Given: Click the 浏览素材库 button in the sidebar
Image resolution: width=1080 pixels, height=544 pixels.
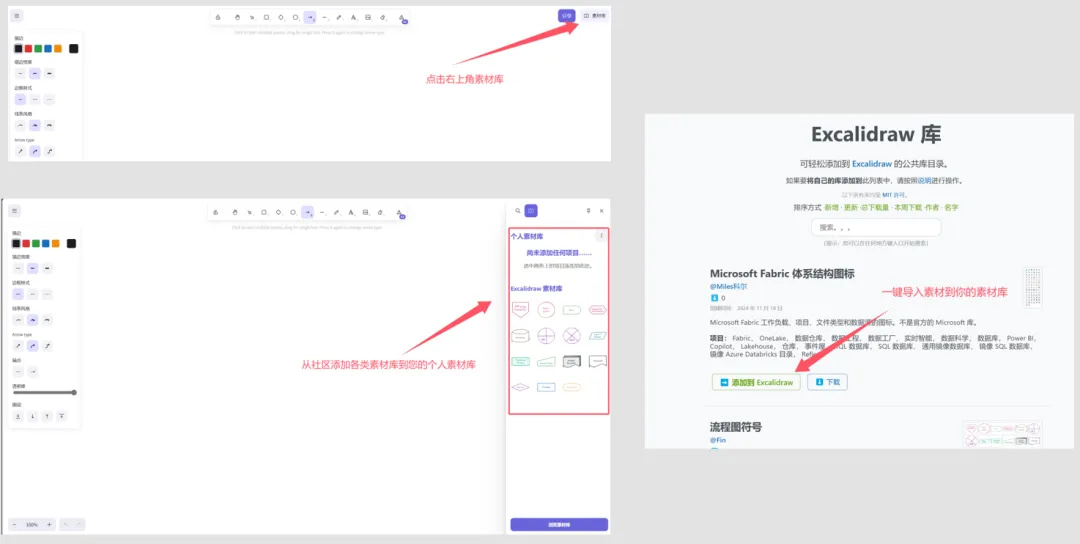Looking at the screenshot, I should pos(559,524).
